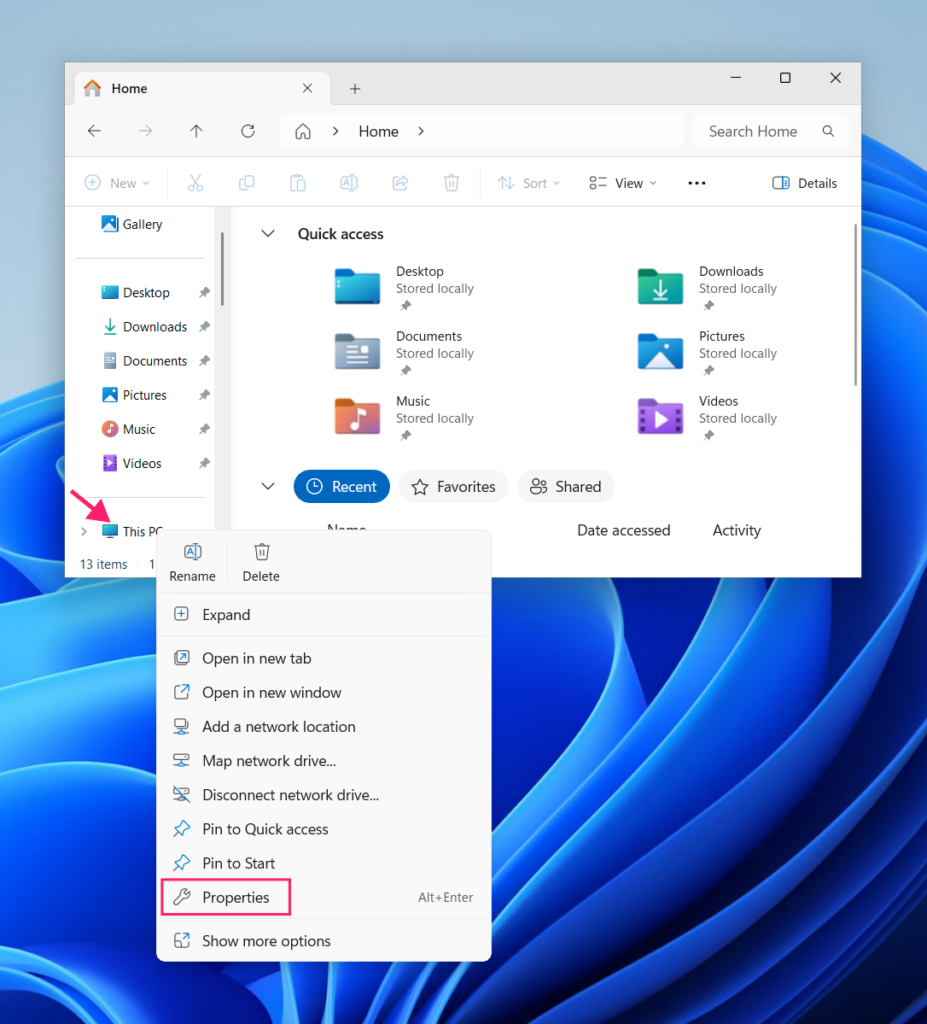This screenshot has width=927, height=1024.
Task: Click Home in the address breadcrumb
Action: [378, 131]
